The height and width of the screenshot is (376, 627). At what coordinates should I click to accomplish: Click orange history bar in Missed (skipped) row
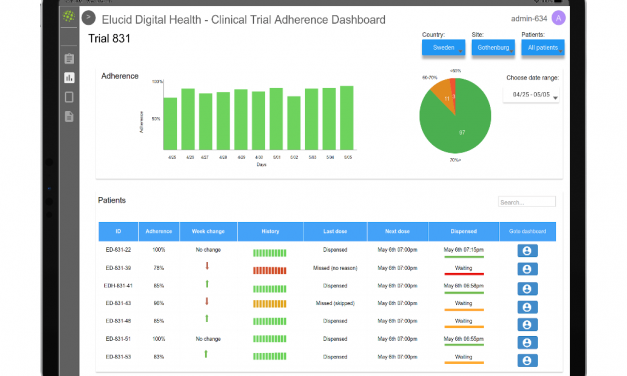coord(270,304)
